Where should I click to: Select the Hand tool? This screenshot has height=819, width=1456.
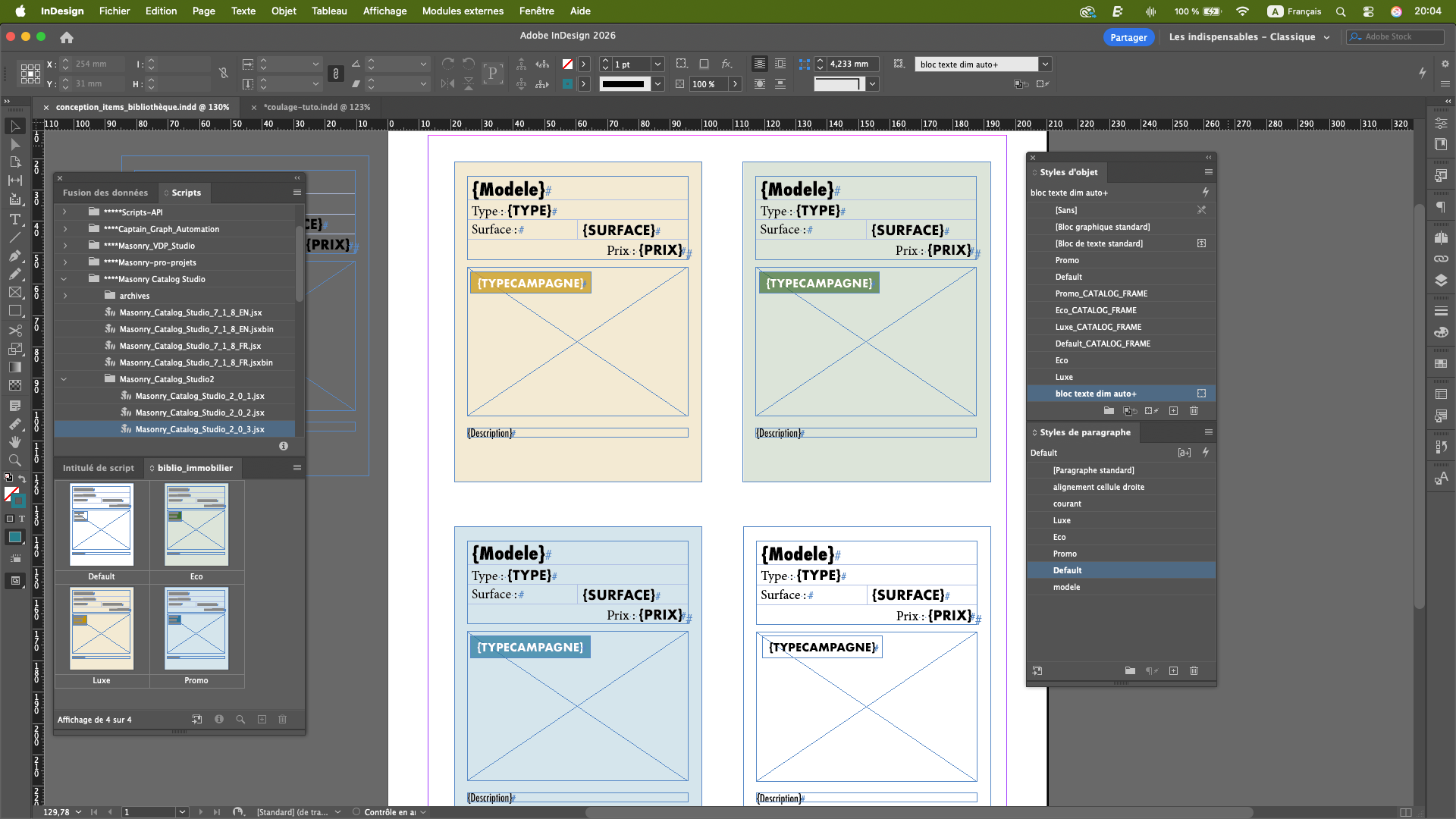point(14,441)
